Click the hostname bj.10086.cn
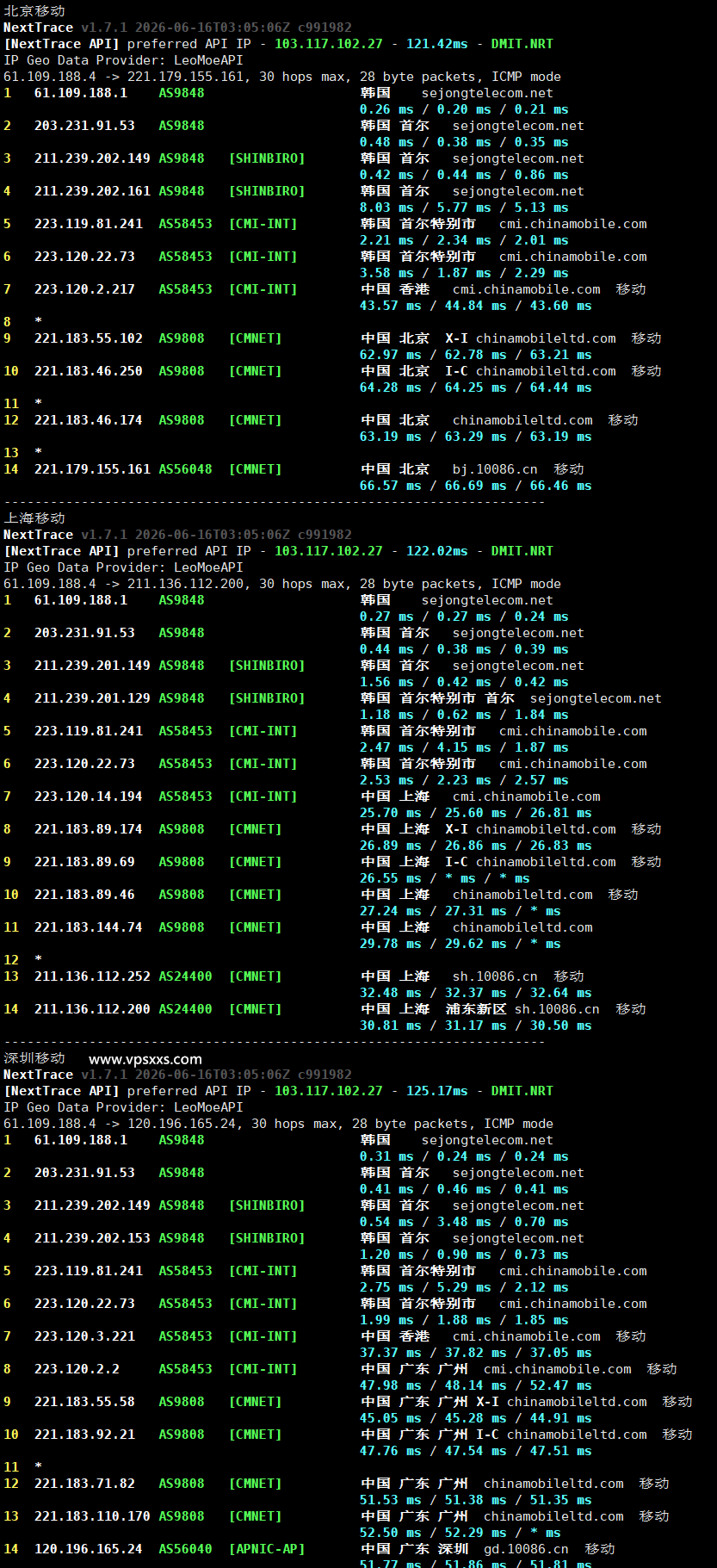This screenshot has width=717, height=1568. [x=495, y=469]
